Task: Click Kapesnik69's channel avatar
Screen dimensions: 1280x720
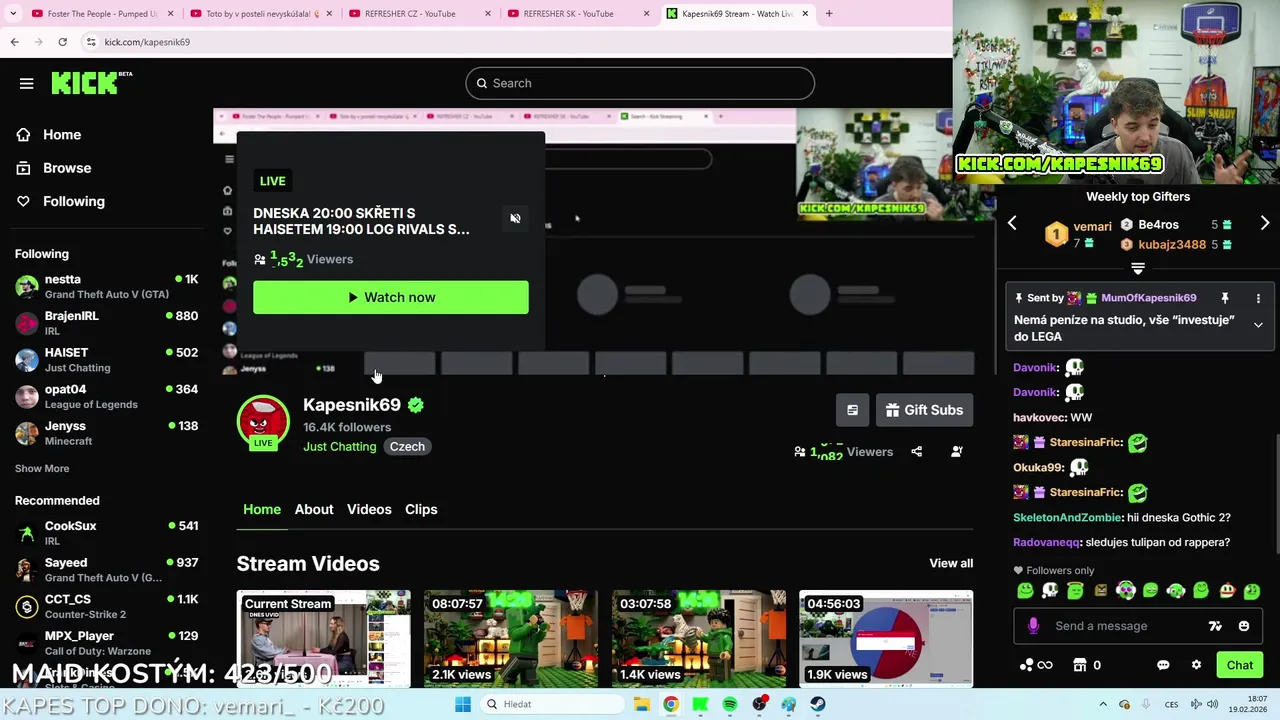Action: pyautogui.click(x=263, y=423)
